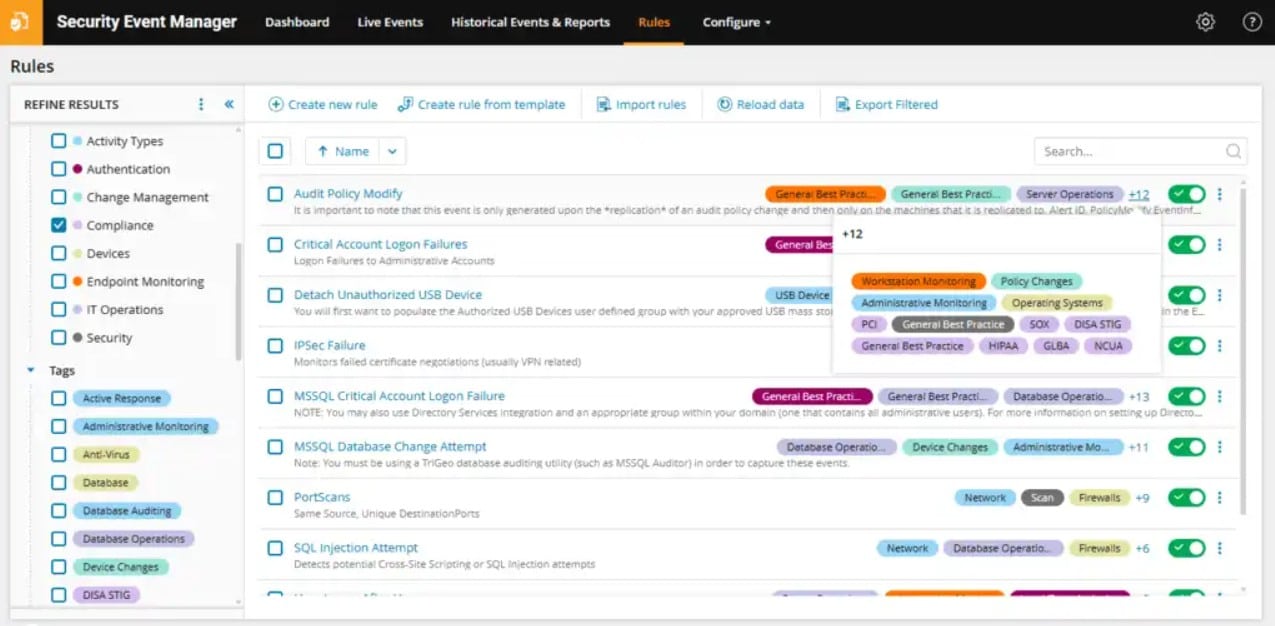Click the Scan tag on PortScans row
The width and height of the screenshot is (1275, 626).
1042,497
